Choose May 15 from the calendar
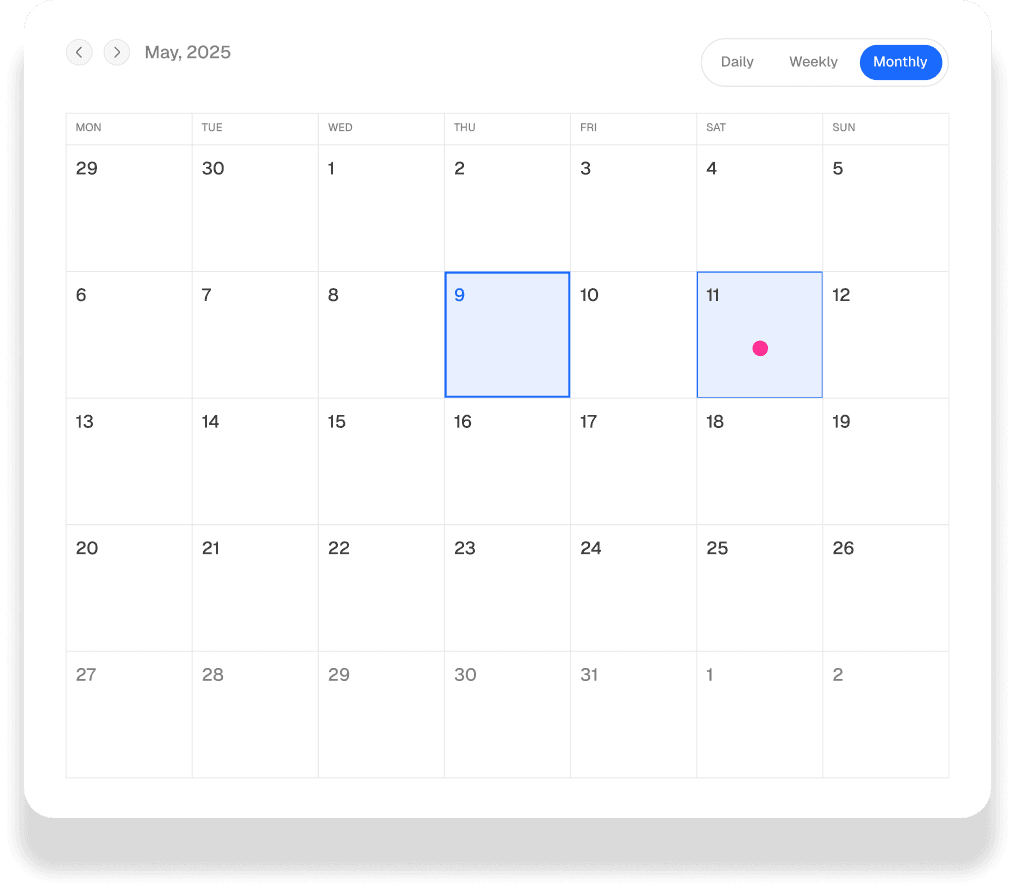This screenshot has height=890, width=1015. click(381, 460)
